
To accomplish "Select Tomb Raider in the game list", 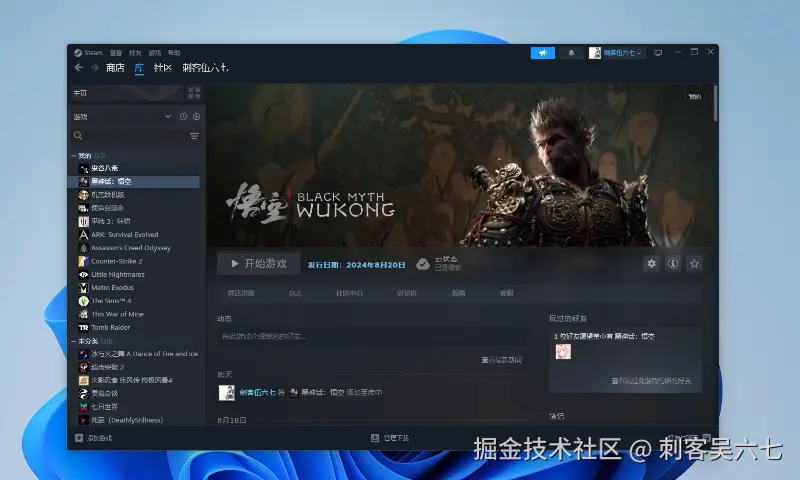I will [111, 327].
